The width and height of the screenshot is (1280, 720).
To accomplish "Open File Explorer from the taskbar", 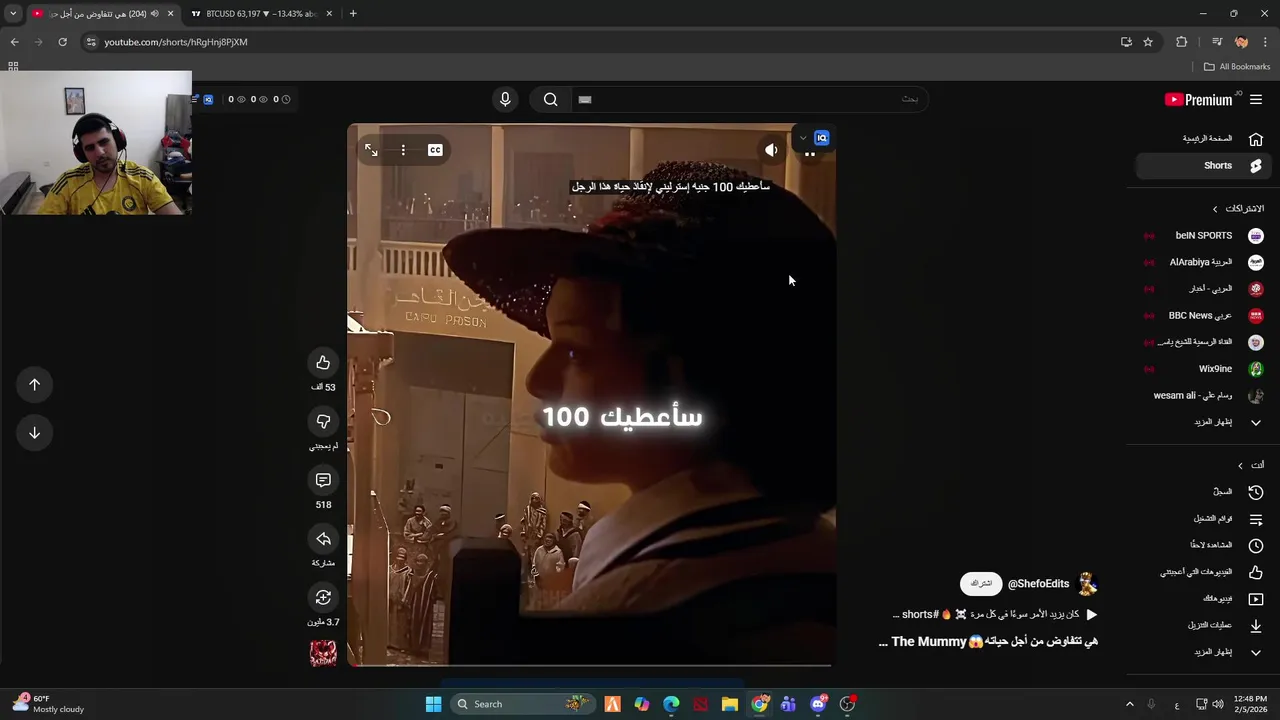I will click(x=730, y=704).
